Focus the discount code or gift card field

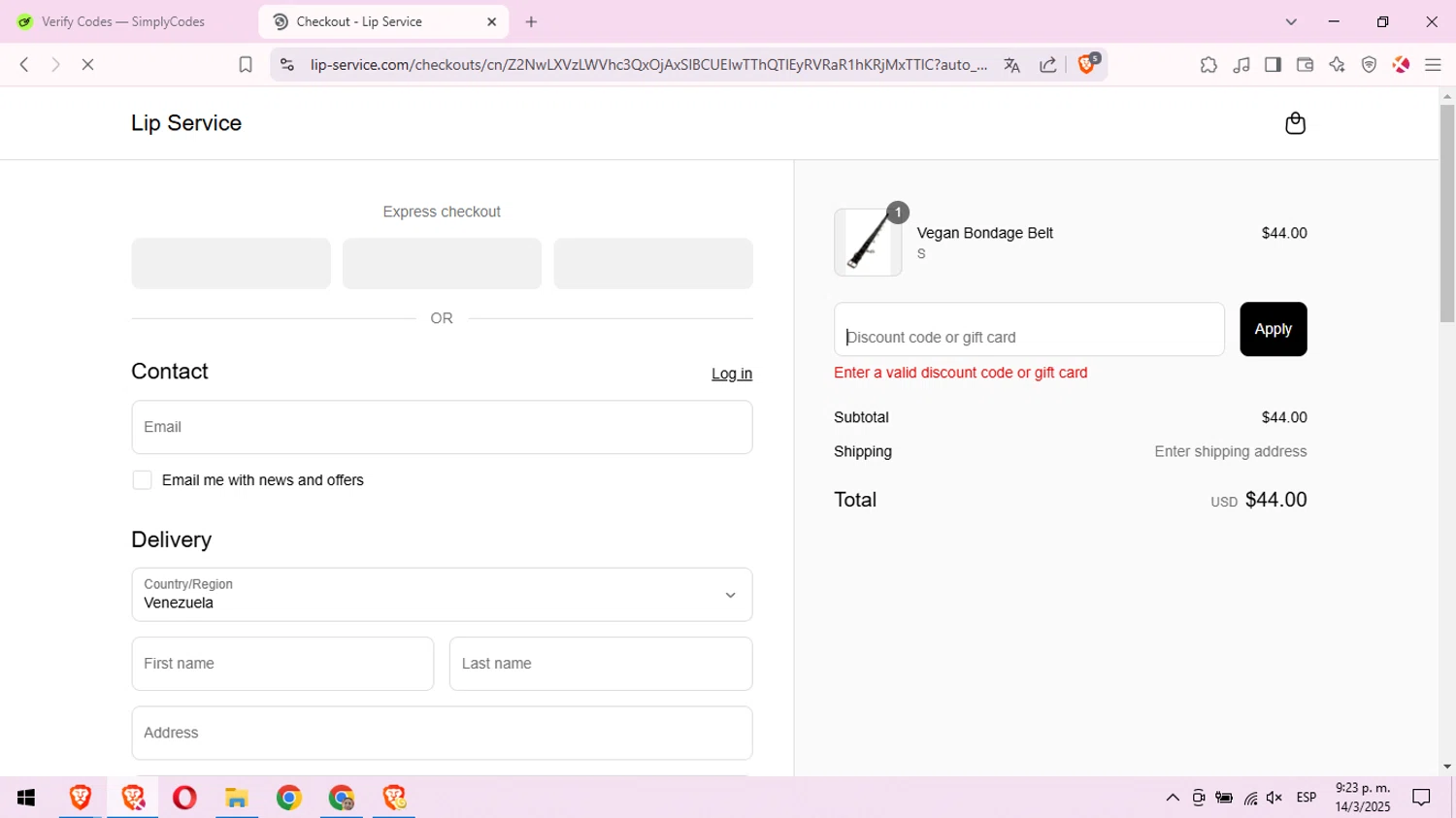click(x=1029, y=329)
